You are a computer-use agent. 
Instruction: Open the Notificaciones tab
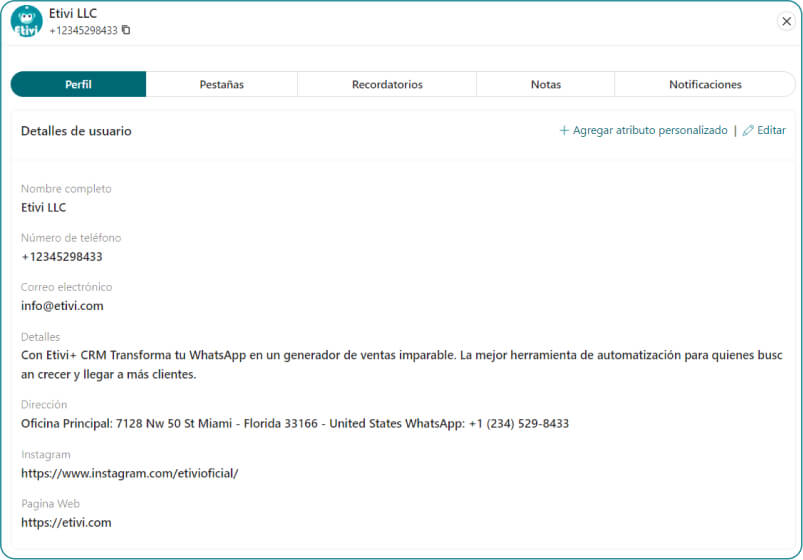705,85
